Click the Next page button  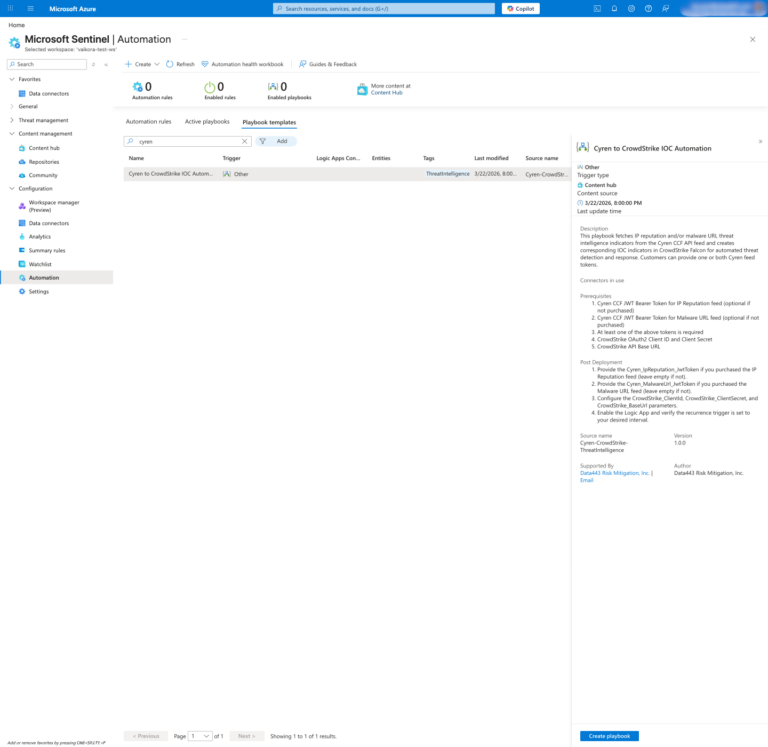coord(246,736)
